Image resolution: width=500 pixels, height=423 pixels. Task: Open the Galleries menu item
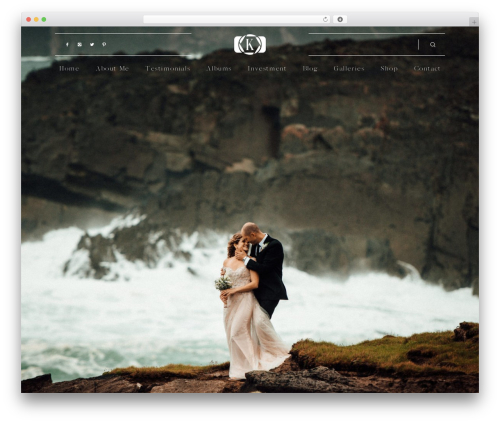349,68
